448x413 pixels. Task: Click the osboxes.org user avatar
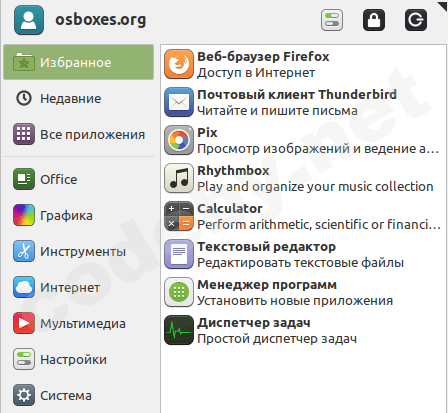[x=29, y=20]
